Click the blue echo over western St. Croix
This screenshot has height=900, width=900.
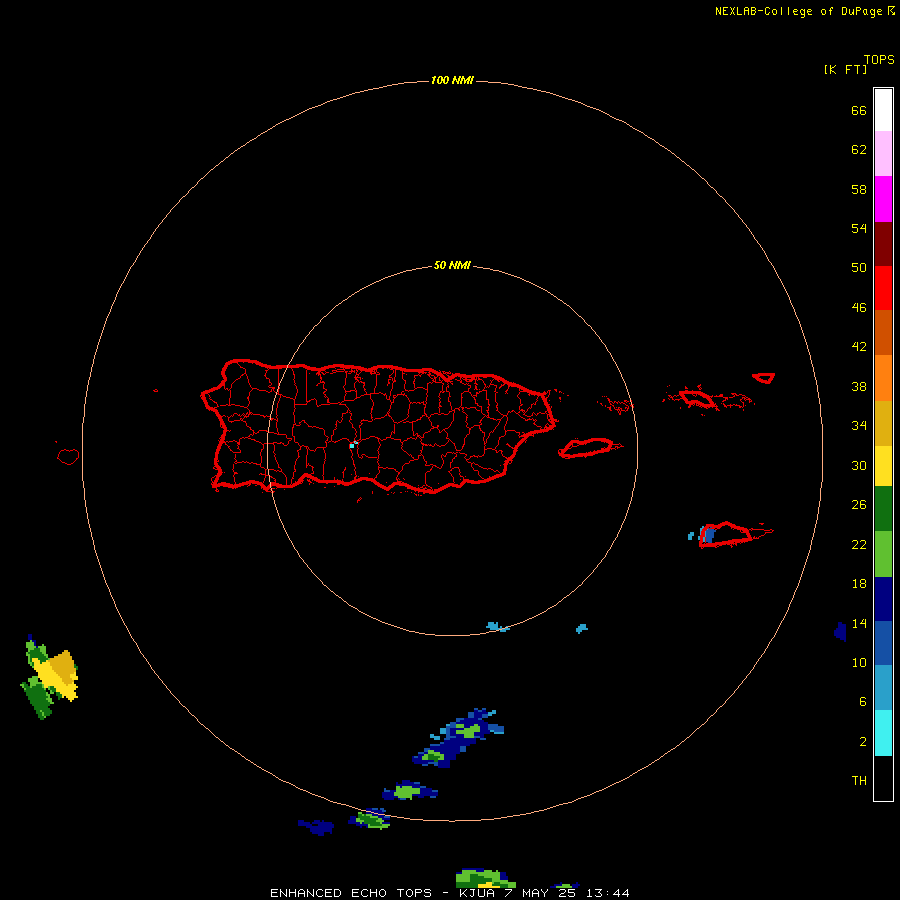(708, 534)
